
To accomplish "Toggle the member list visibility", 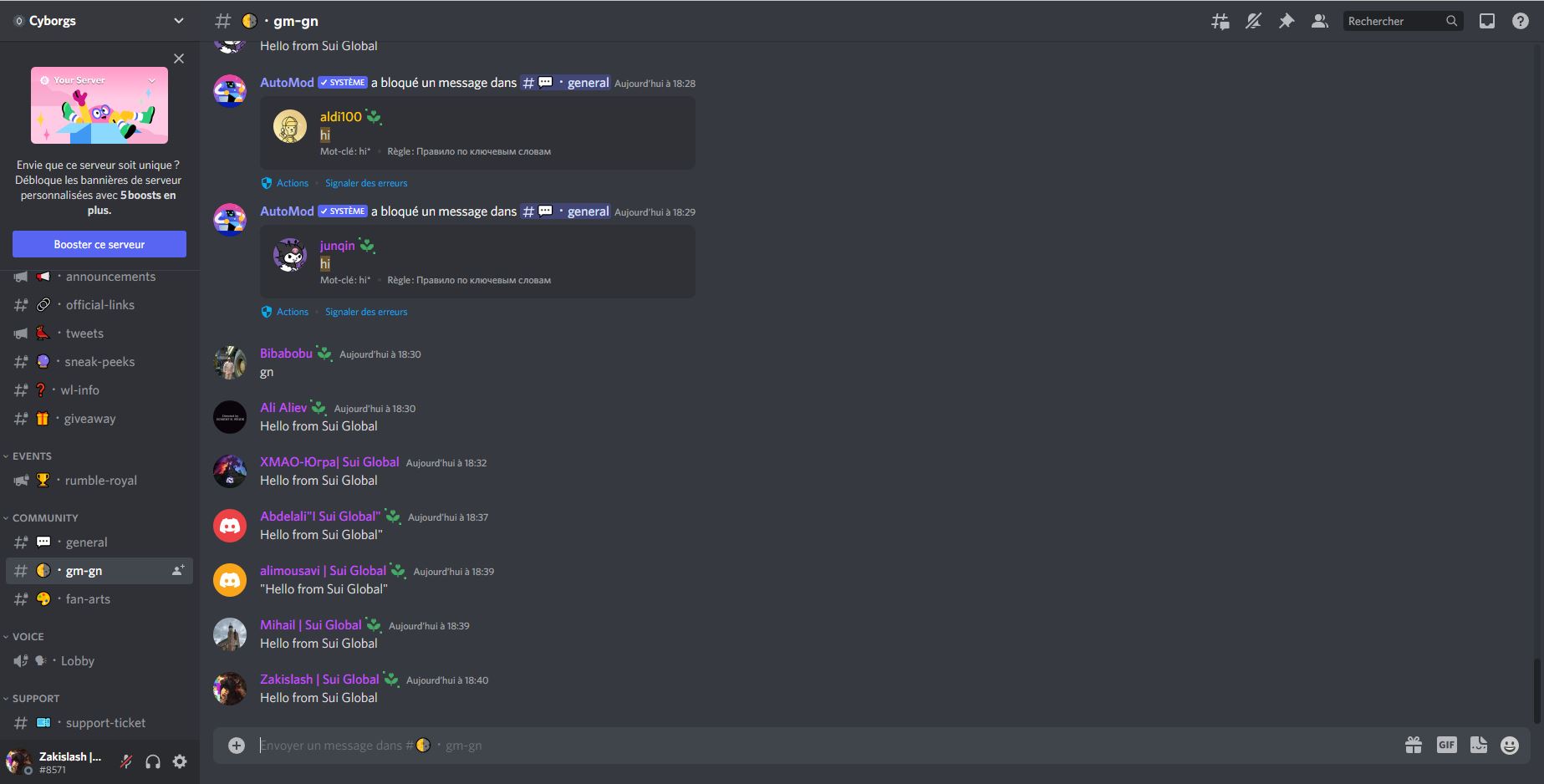I will (x=1320, y=21).
